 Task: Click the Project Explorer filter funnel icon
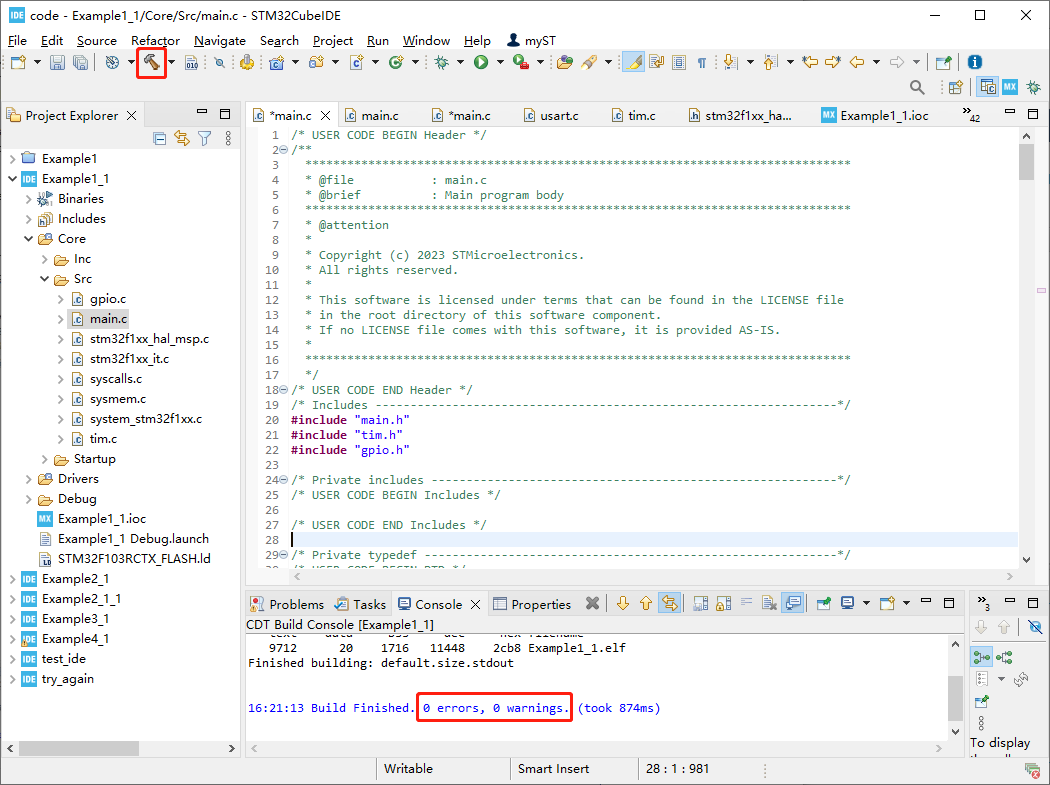click(205, 139)
